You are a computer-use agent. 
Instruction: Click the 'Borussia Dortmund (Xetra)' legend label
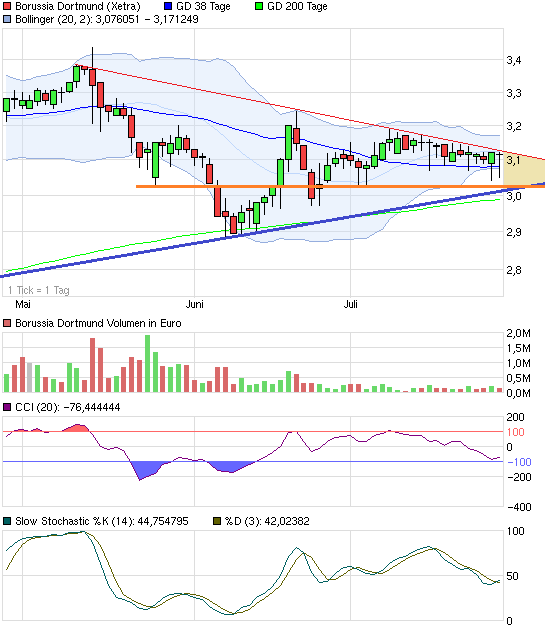point(78,6)
